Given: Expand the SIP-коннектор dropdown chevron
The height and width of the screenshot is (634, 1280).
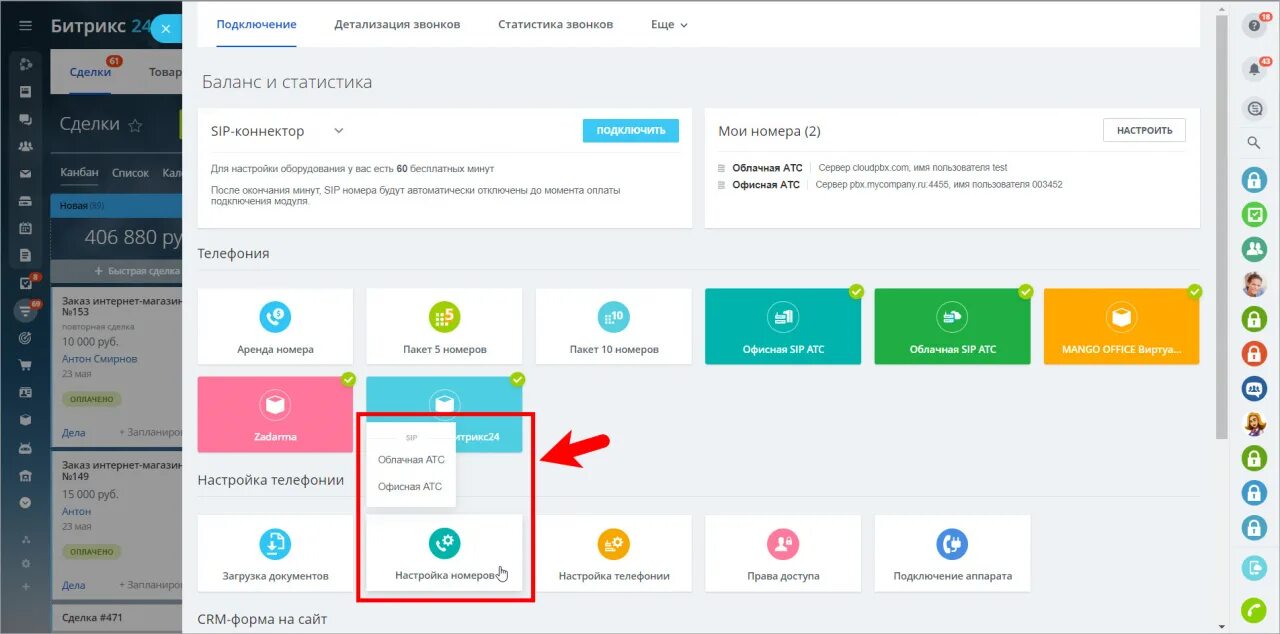Looking at the screenshot, I should pyautogui.click(x=338, y=131).
